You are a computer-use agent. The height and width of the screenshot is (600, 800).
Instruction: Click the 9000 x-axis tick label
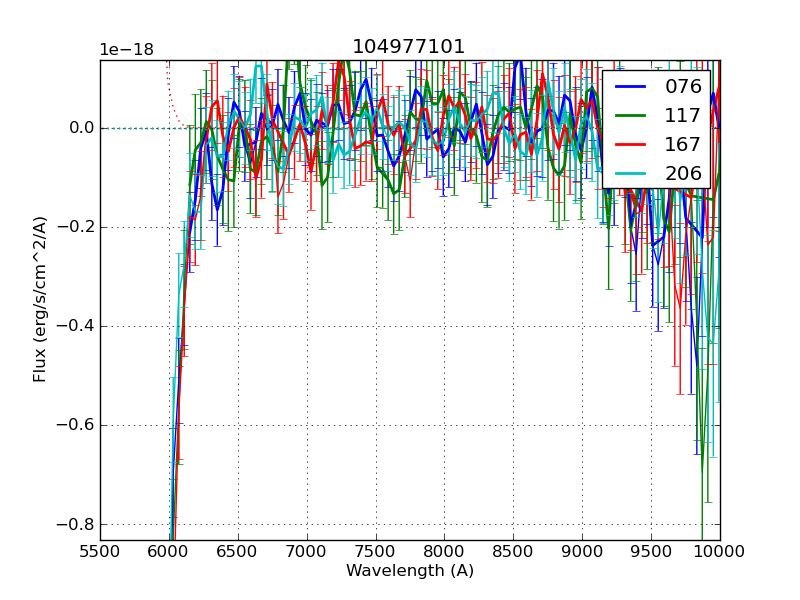pos(582,551)
